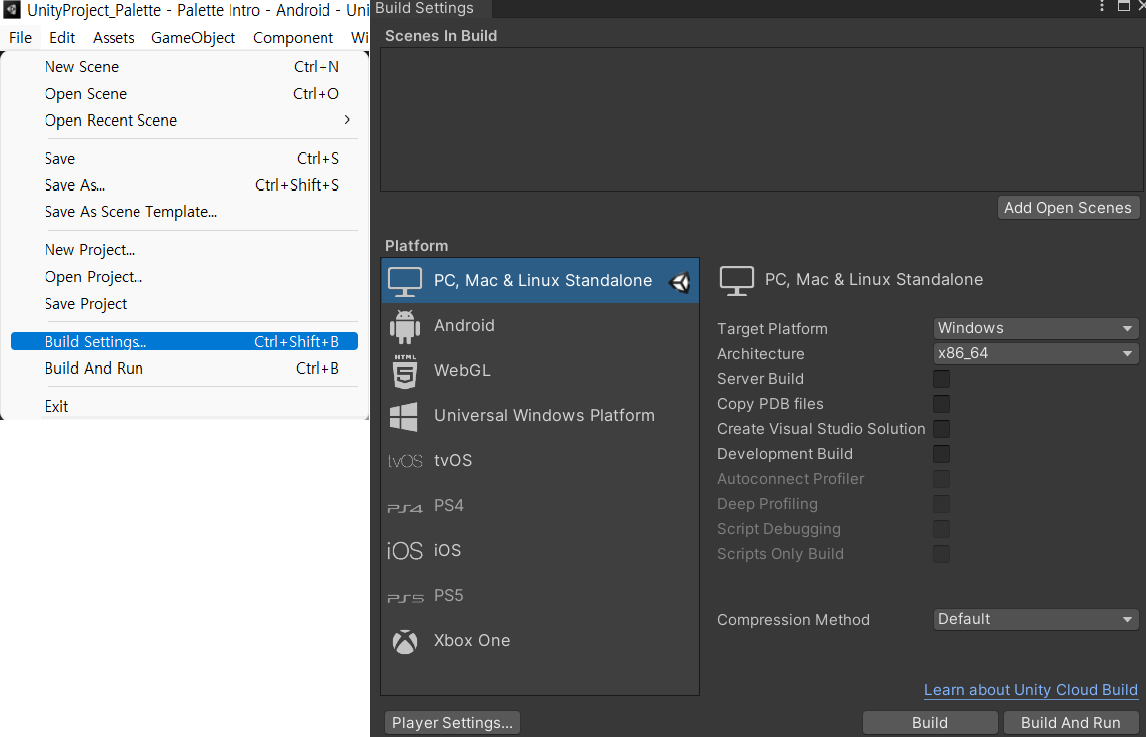The width and height of the screenshot is (1146, 737).
Task: Maximize the Build Settings window
Action: (x=1124, y=7)
